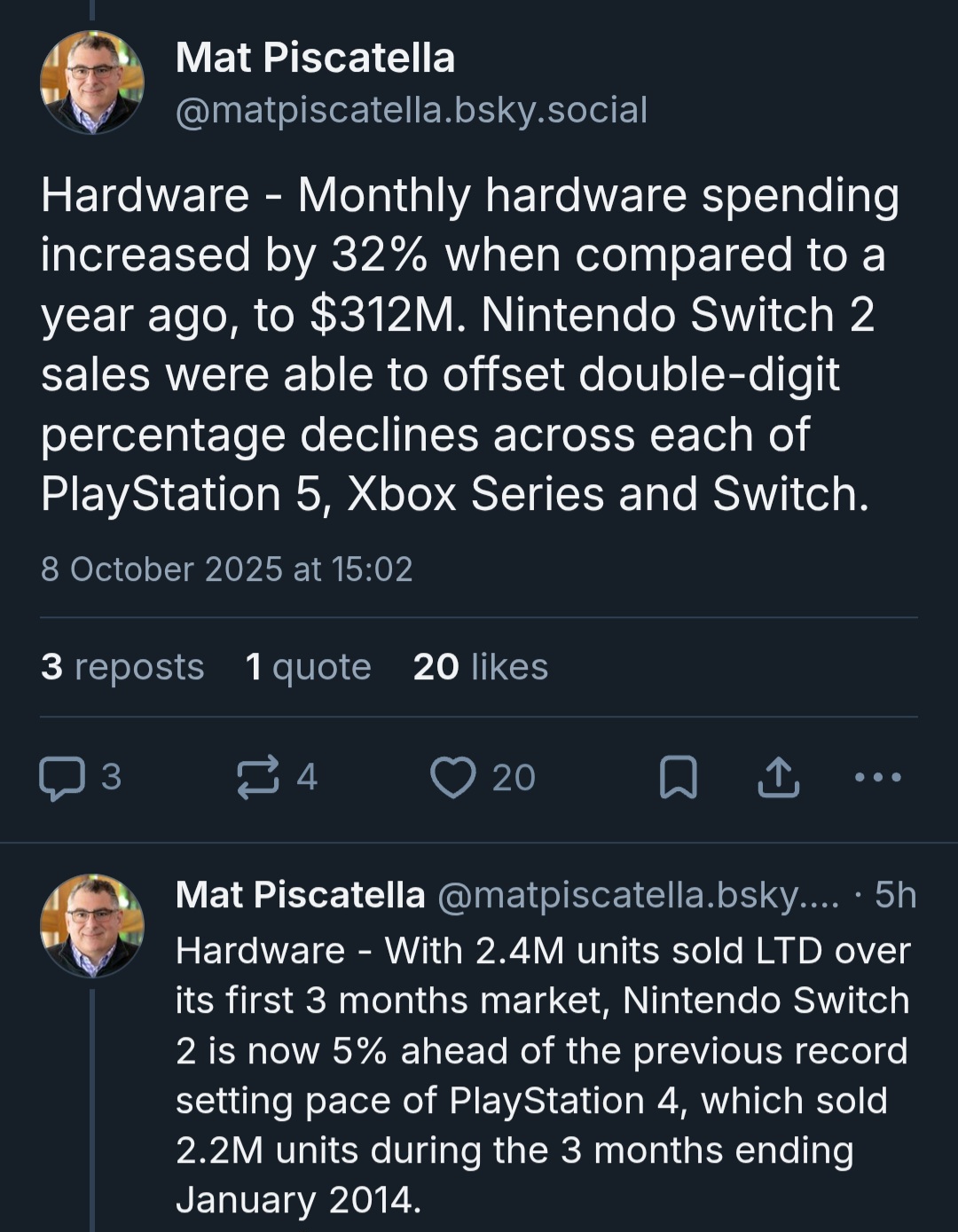Screen dimensions: 958x1232
Task: Click the 8 October 2025 timestamp
Action: click(x=227, y=569)
